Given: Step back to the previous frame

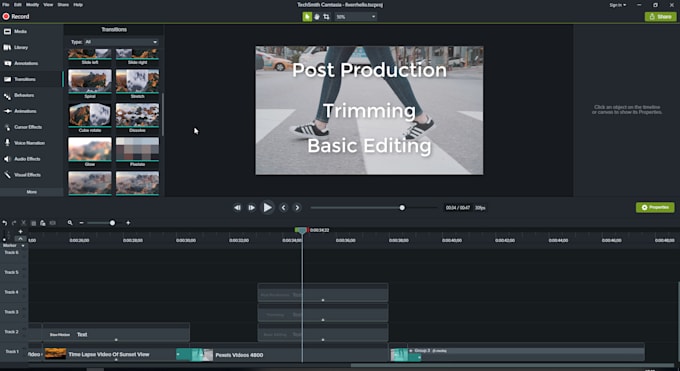Looking at the screenshot, I should click(237, 208).
